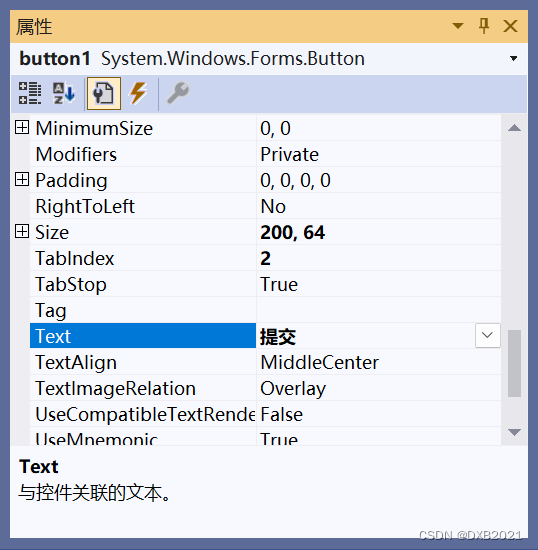Viewport: 538px width, 550px height.
Task: Close the Properties panel
Action: click(x=510, y=26)
